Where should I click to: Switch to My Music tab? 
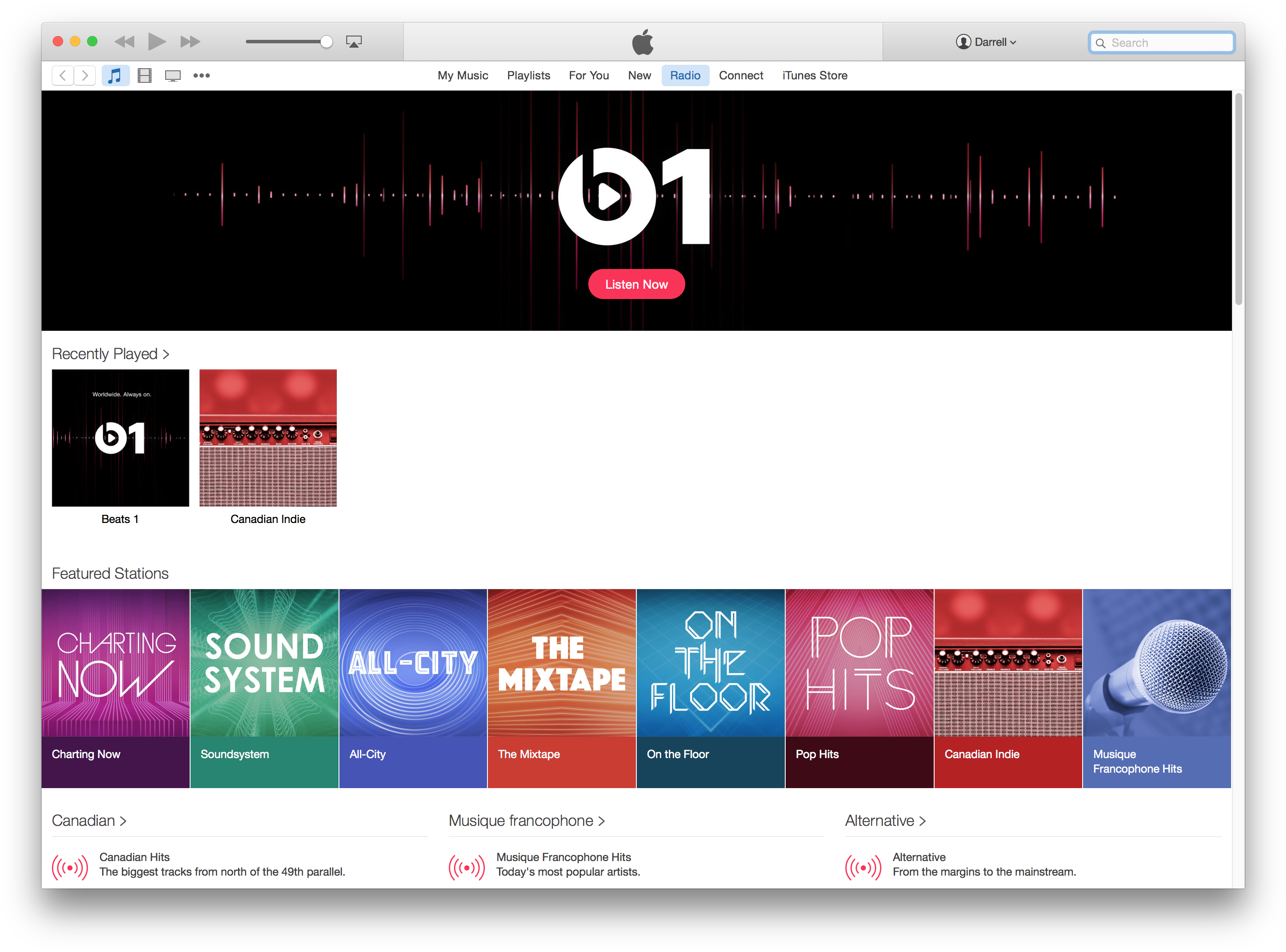462,76
